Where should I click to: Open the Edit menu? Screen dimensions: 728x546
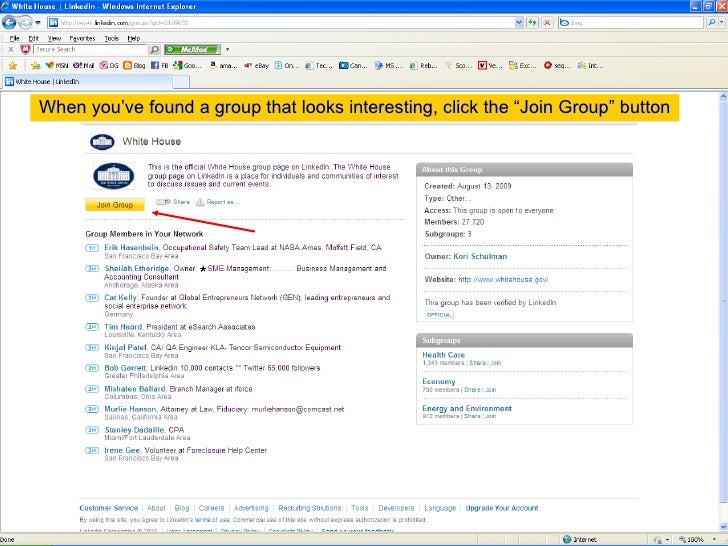click(x=33, y=39)
